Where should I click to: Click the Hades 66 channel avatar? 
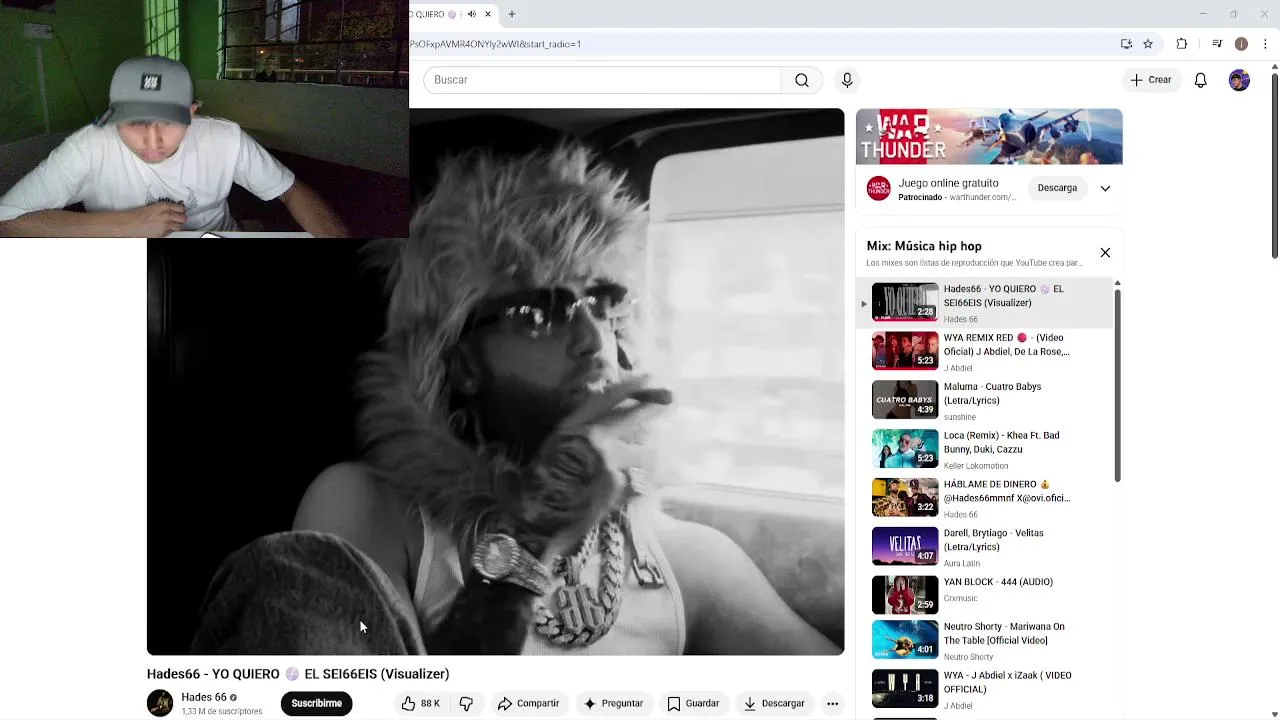coord(160,703)
